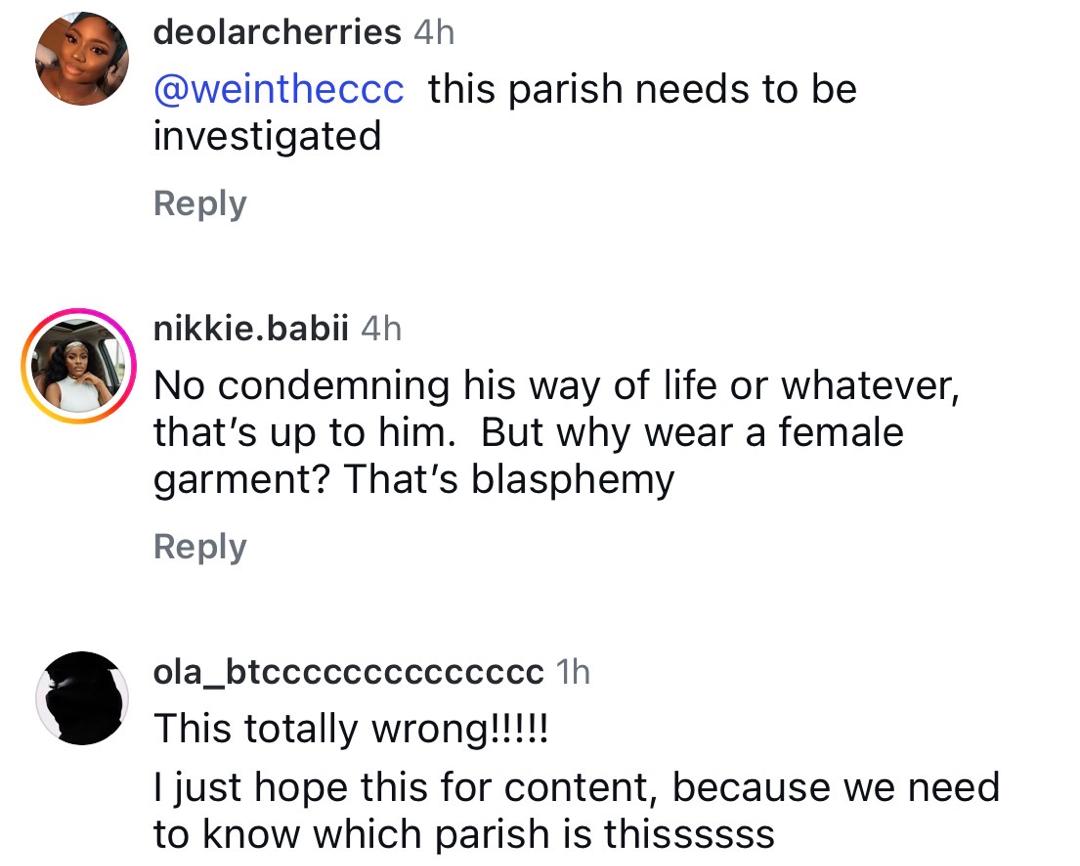Open the @weintheccc mention
This screenshot has height=866, width=1080.
tap(279, 89)
